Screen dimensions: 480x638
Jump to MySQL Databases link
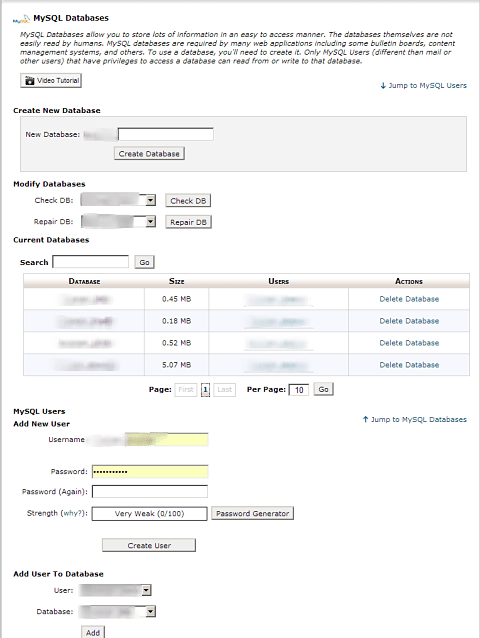click(x=415, y=420)
